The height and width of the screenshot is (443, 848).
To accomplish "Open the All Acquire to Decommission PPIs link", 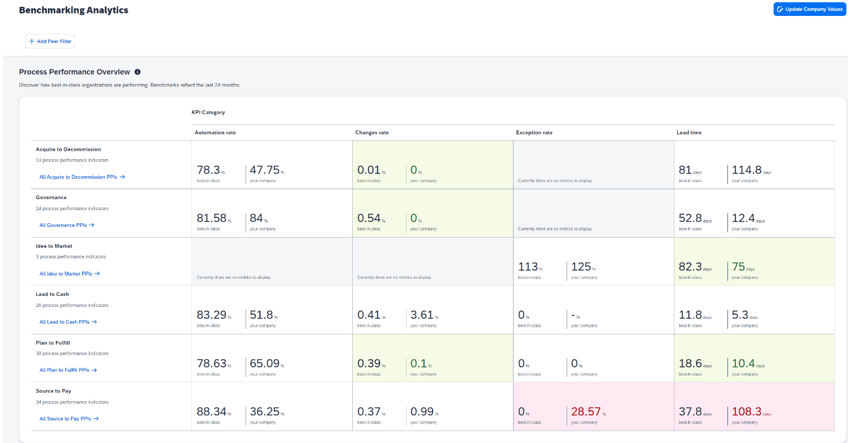I will (x=78, y=177).
